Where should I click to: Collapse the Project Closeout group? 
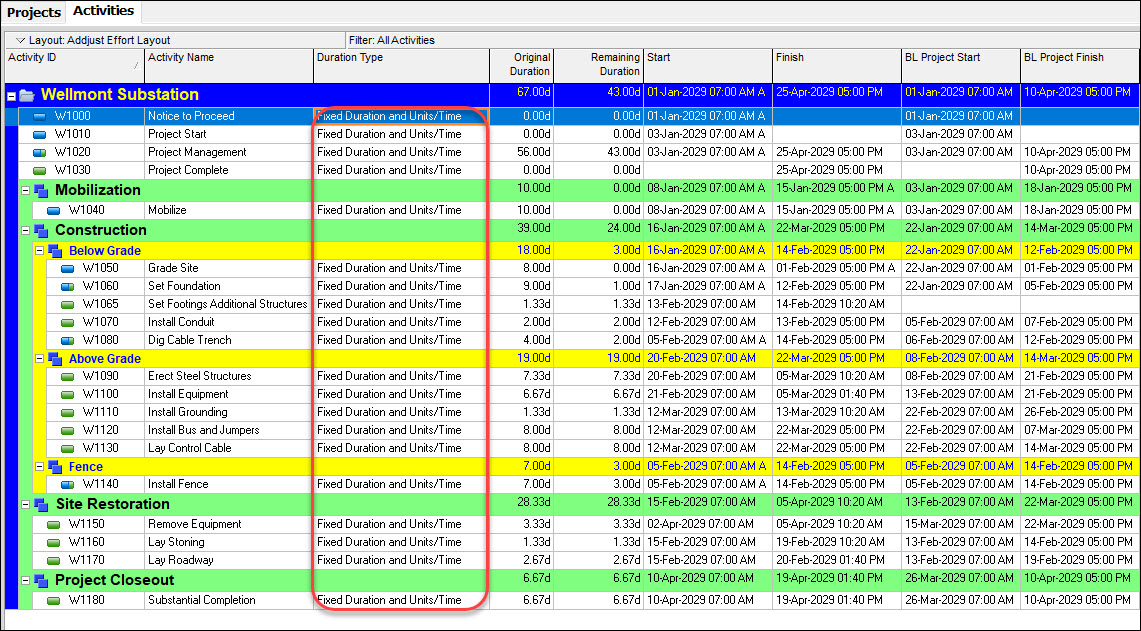click(26, 581)
